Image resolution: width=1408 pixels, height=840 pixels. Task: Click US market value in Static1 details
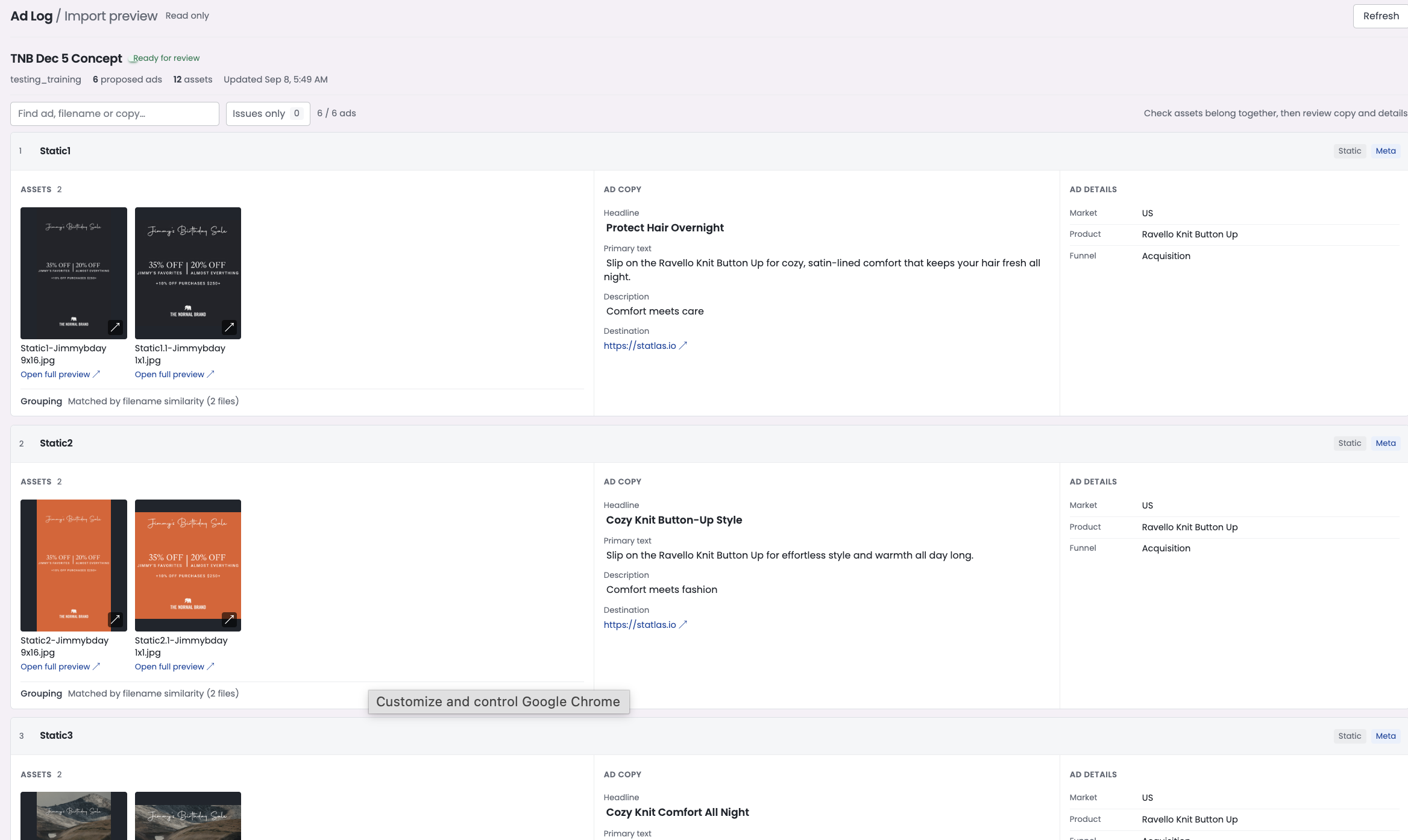point(1147,213)
